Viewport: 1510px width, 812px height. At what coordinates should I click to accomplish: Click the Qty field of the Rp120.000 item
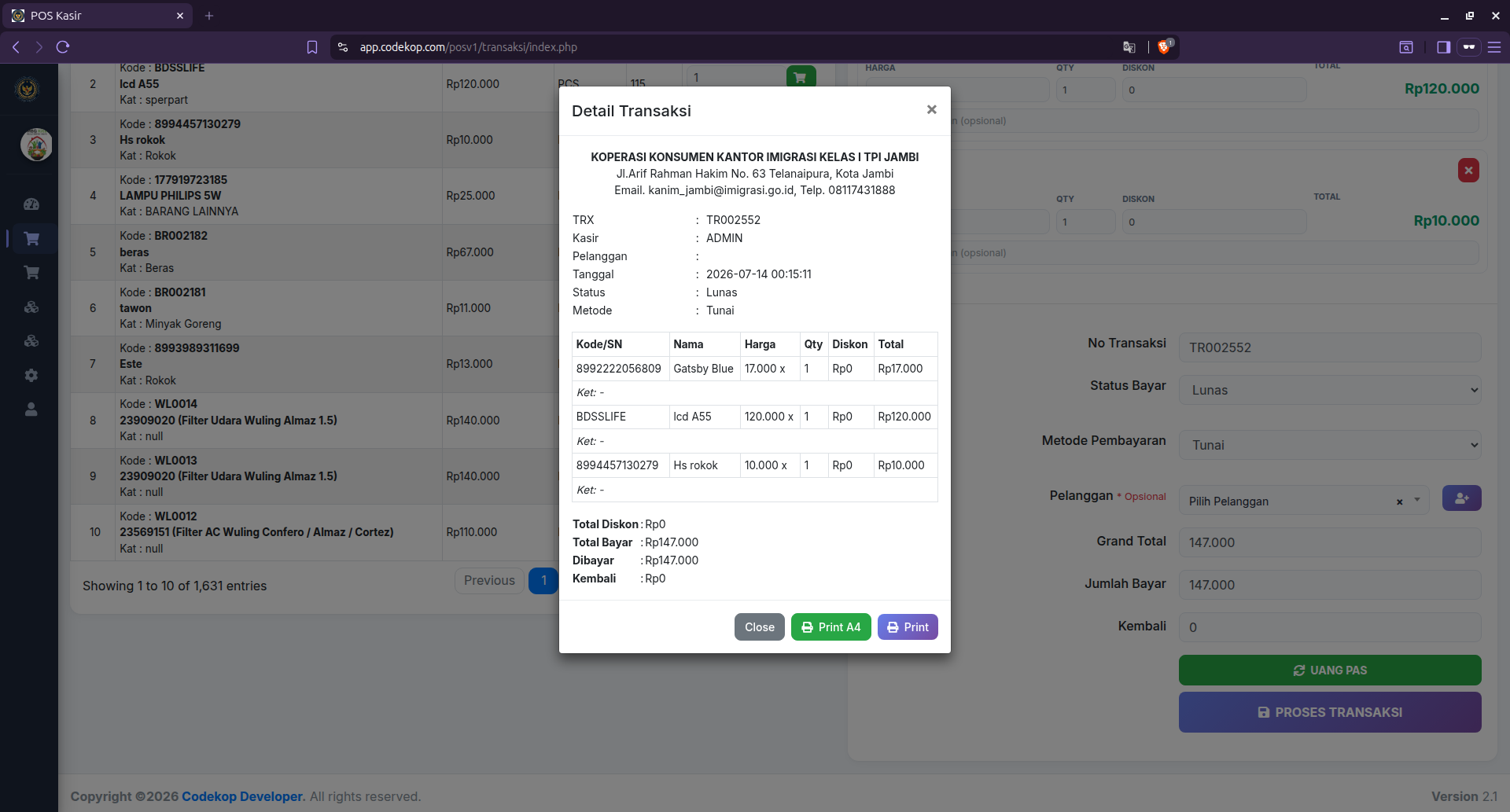coord(1085,90)
